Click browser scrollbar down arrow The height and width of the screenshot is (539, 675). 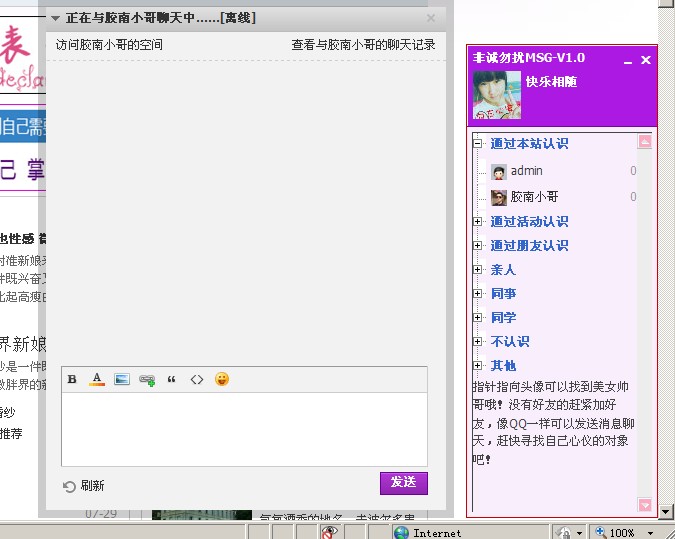click(666, 512)
